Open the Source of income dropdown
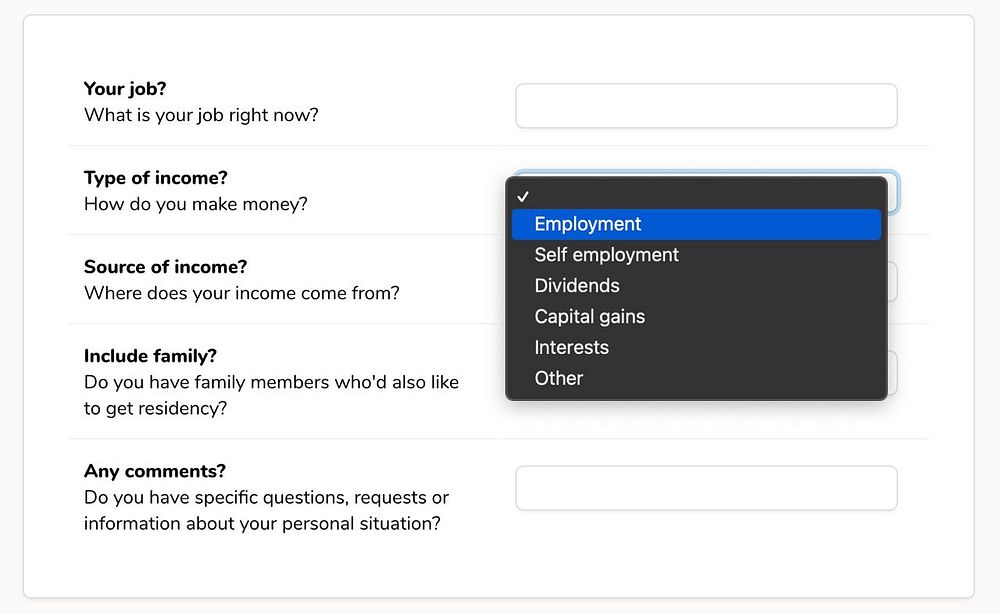The height and width of the screenshot is (614, 1000). click(x=892, y=282)
